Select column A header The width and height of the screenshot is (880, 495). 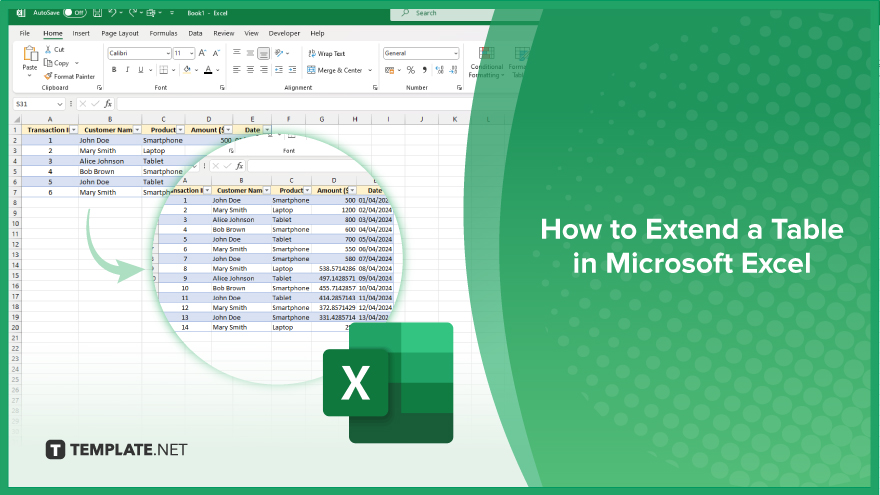pyautogui.click(x=50, y=119)
